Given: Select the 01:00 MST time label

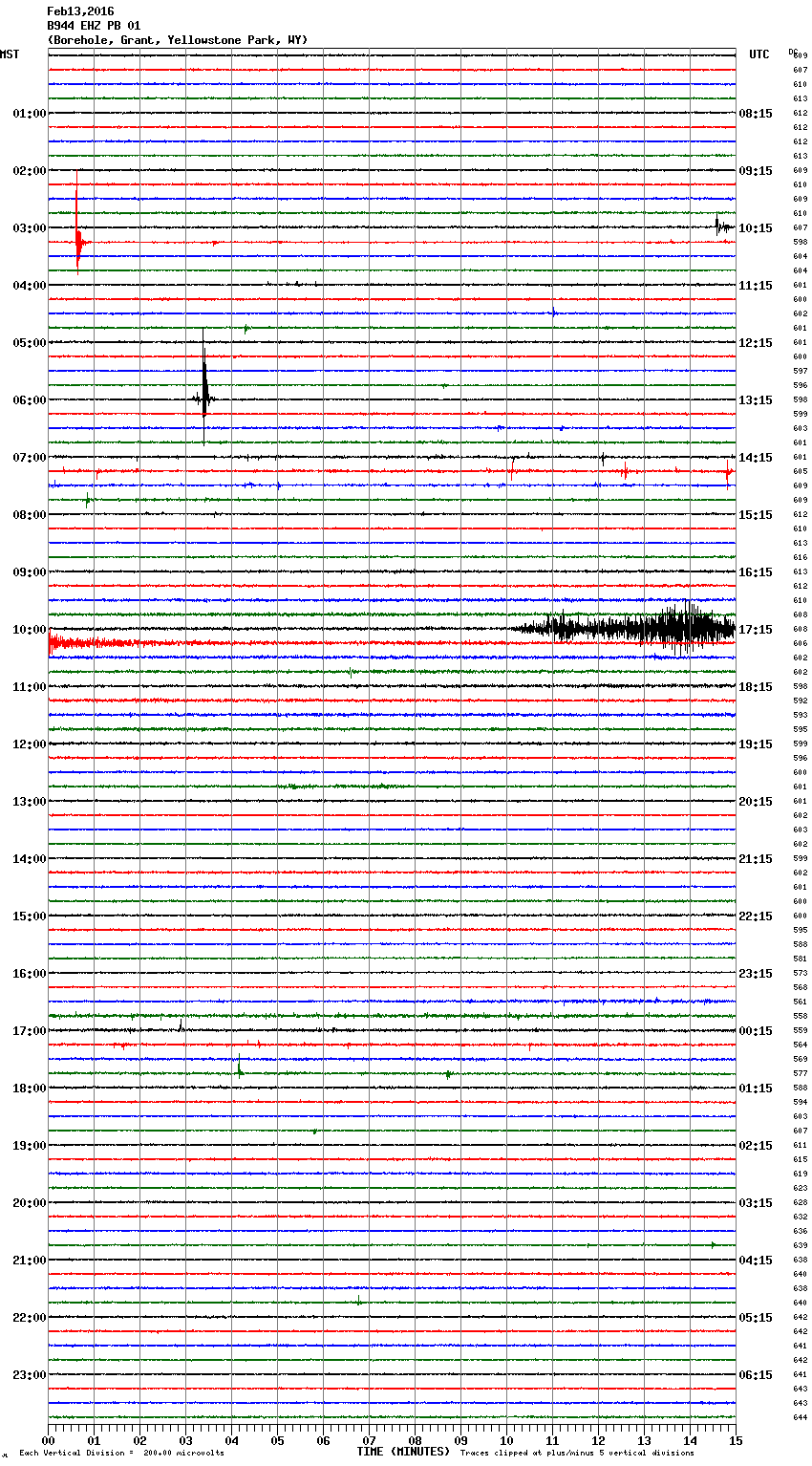Looking at the screenshot, I should click(29, 114).
